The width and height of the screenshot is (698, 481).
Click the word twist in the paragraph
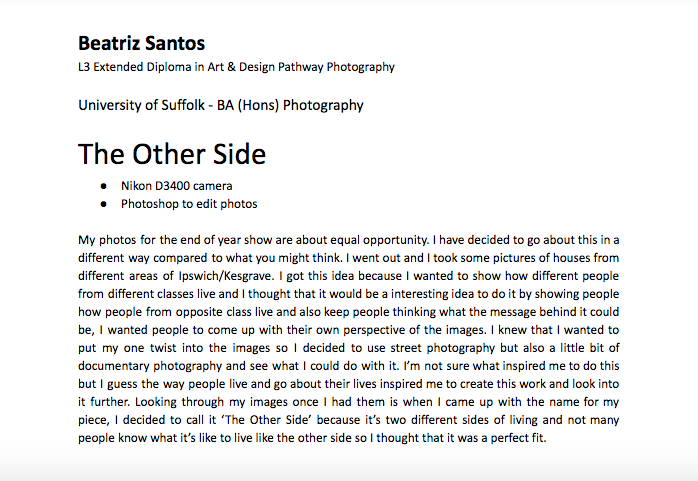click(x=163, y=348)
